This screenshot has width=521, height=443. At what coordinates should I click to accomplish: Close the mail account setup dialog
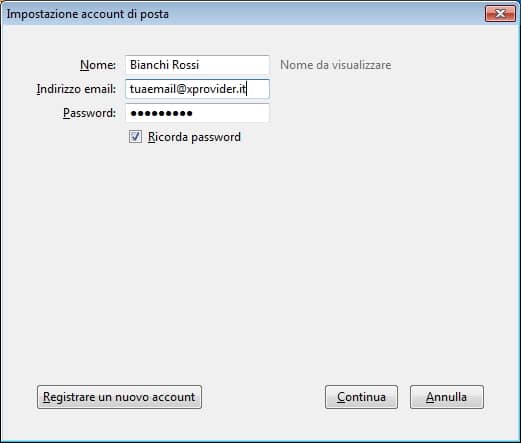point(500,14)
